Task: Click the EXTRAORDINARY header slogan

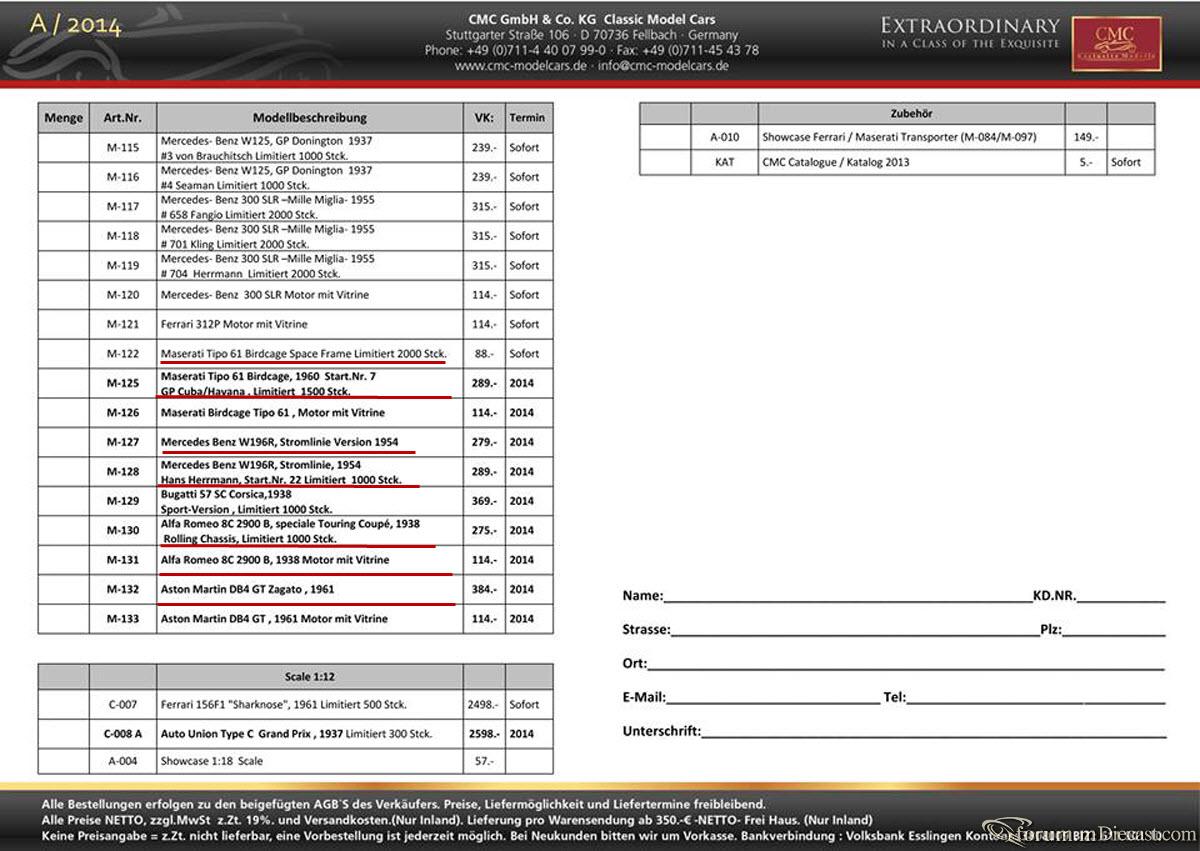Action: (969, 26)
